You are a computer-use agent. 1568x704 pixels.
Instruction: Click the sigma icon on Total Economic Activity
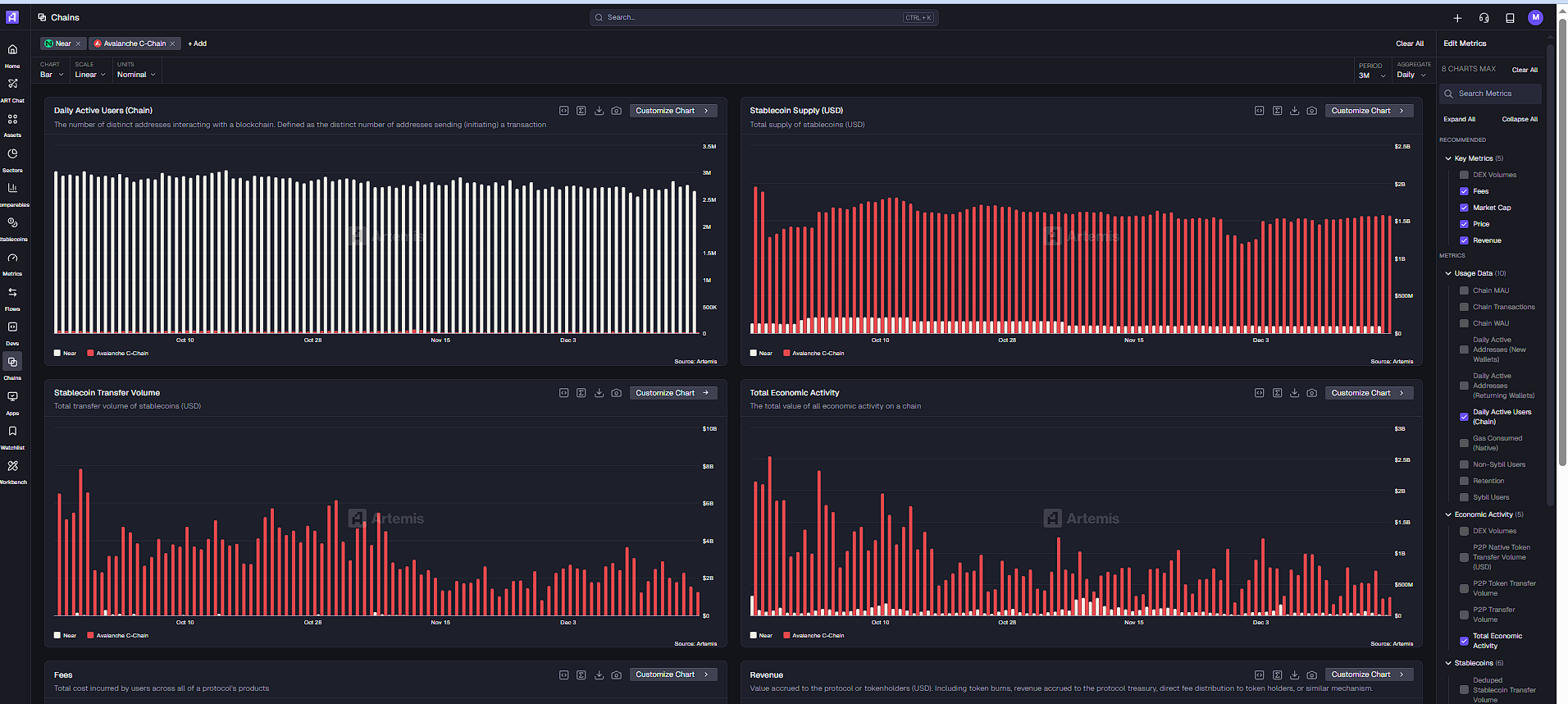pos(1277,393)
